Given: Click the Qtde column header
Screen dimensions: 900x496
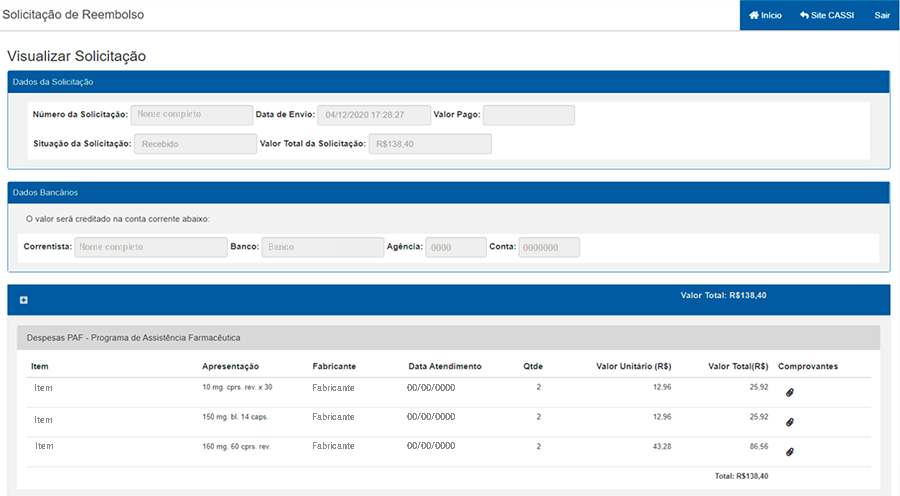Looking at the screenshot, I should coord(533,366).
